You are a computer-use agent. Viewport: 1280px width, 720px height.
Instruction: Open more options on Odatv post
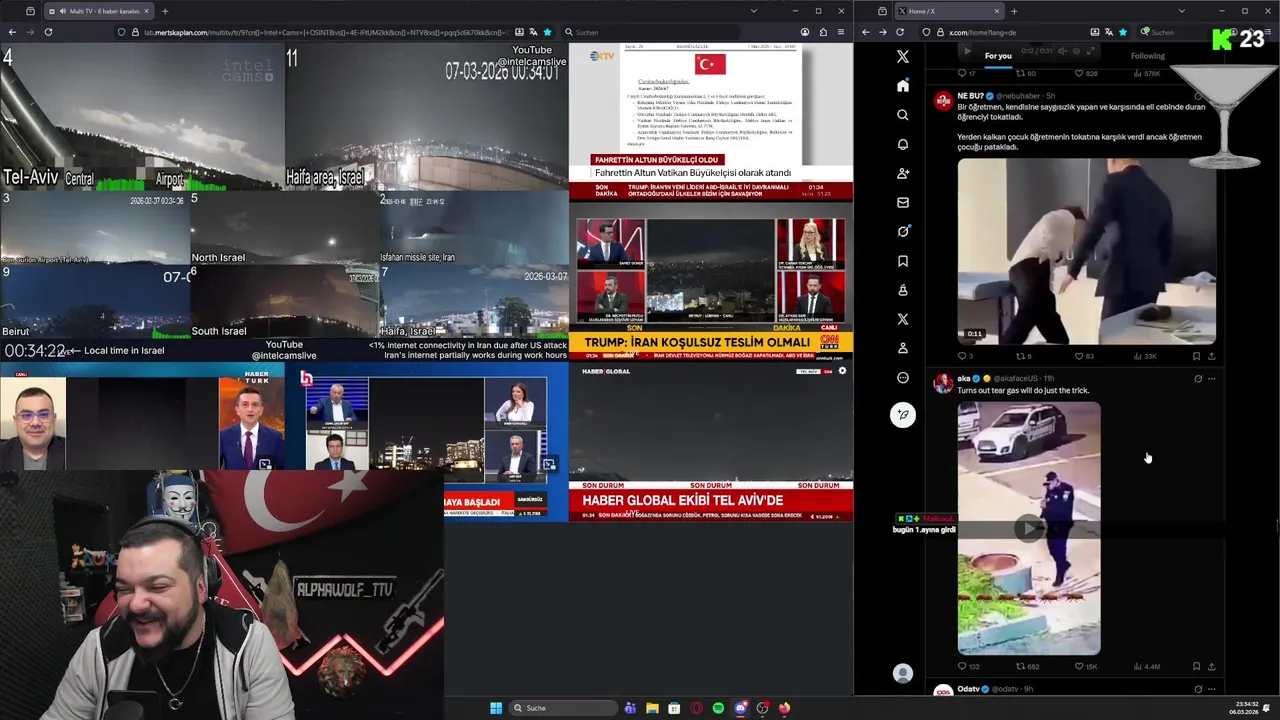tap(1212, 689)
